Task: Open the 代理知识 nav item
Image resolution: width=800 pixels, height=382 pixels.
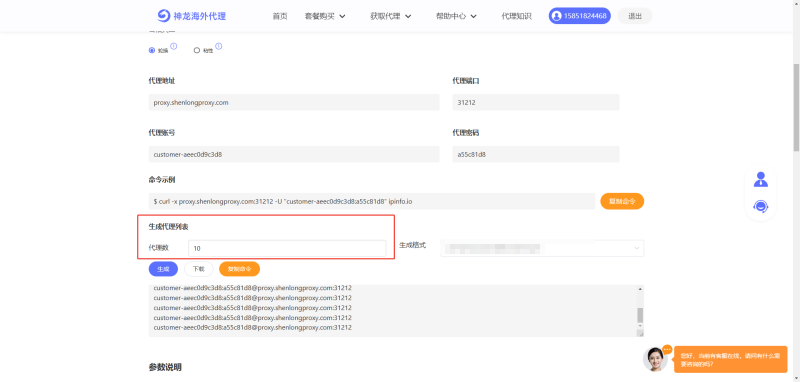Action: (x=516, y=16)
